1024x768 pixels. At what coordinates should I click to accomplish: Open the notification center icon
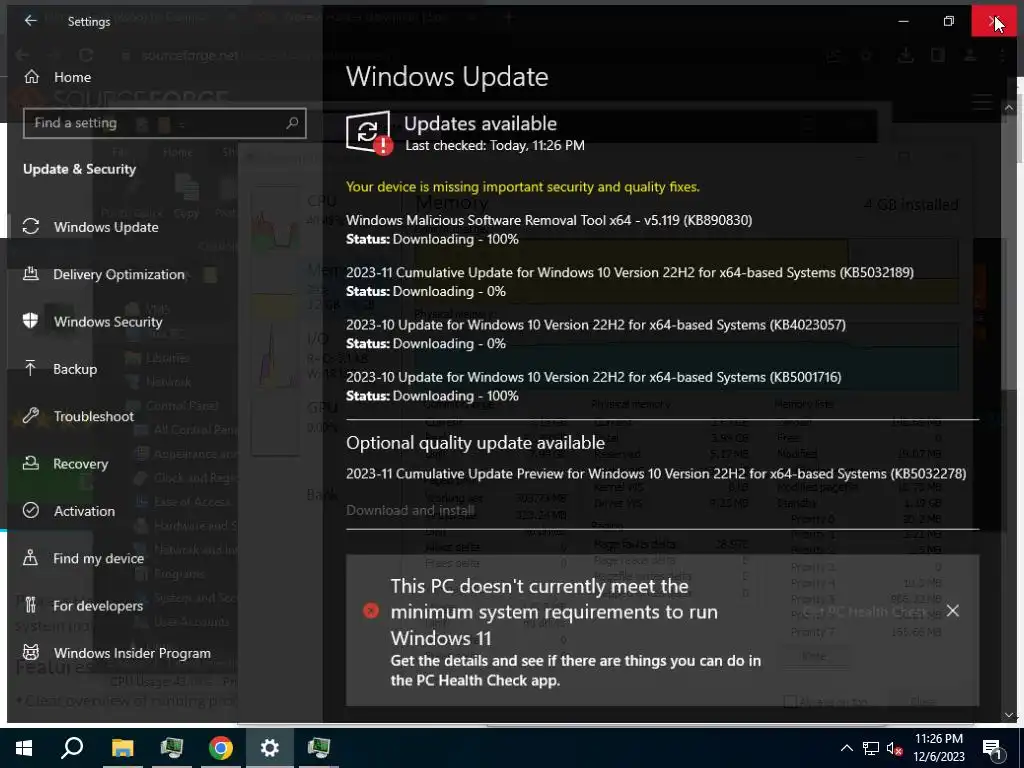(x=993, y=749)
